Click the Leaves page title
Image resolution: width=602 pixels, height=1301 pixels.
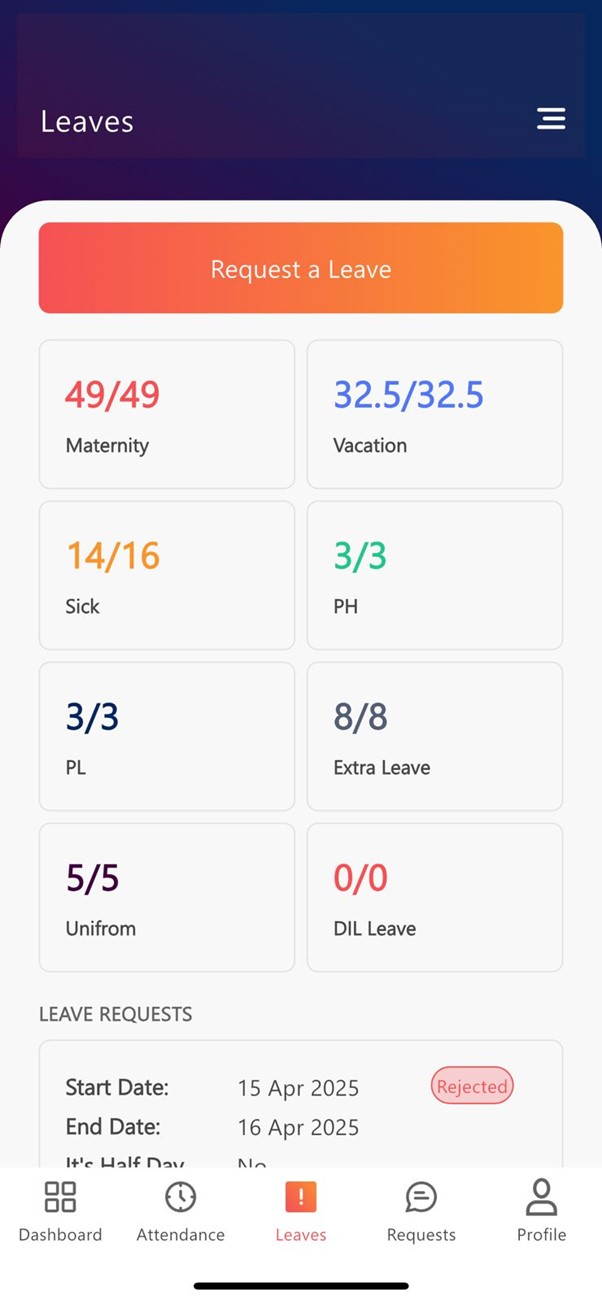point(87,121)
